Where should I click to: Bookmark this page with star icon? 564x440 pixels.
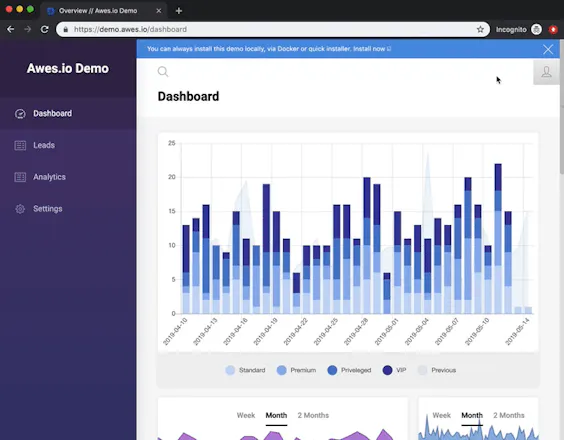pos(480,30)
